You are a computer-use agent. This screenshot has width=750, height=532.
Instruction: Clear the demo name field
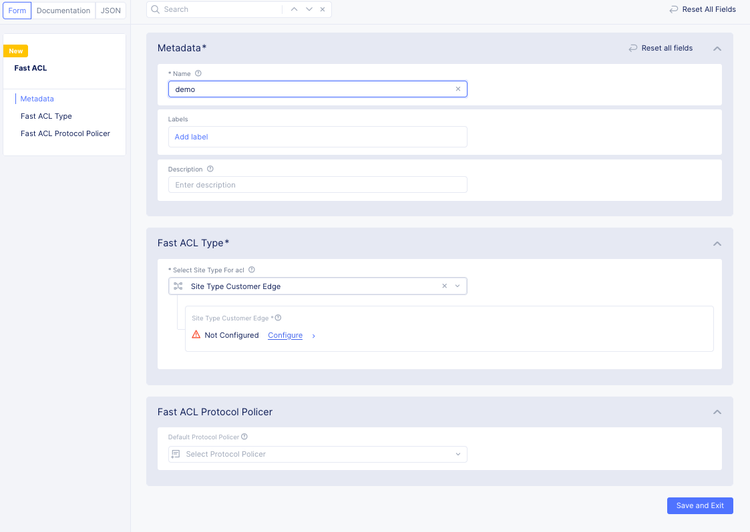(x=458, y=89)
